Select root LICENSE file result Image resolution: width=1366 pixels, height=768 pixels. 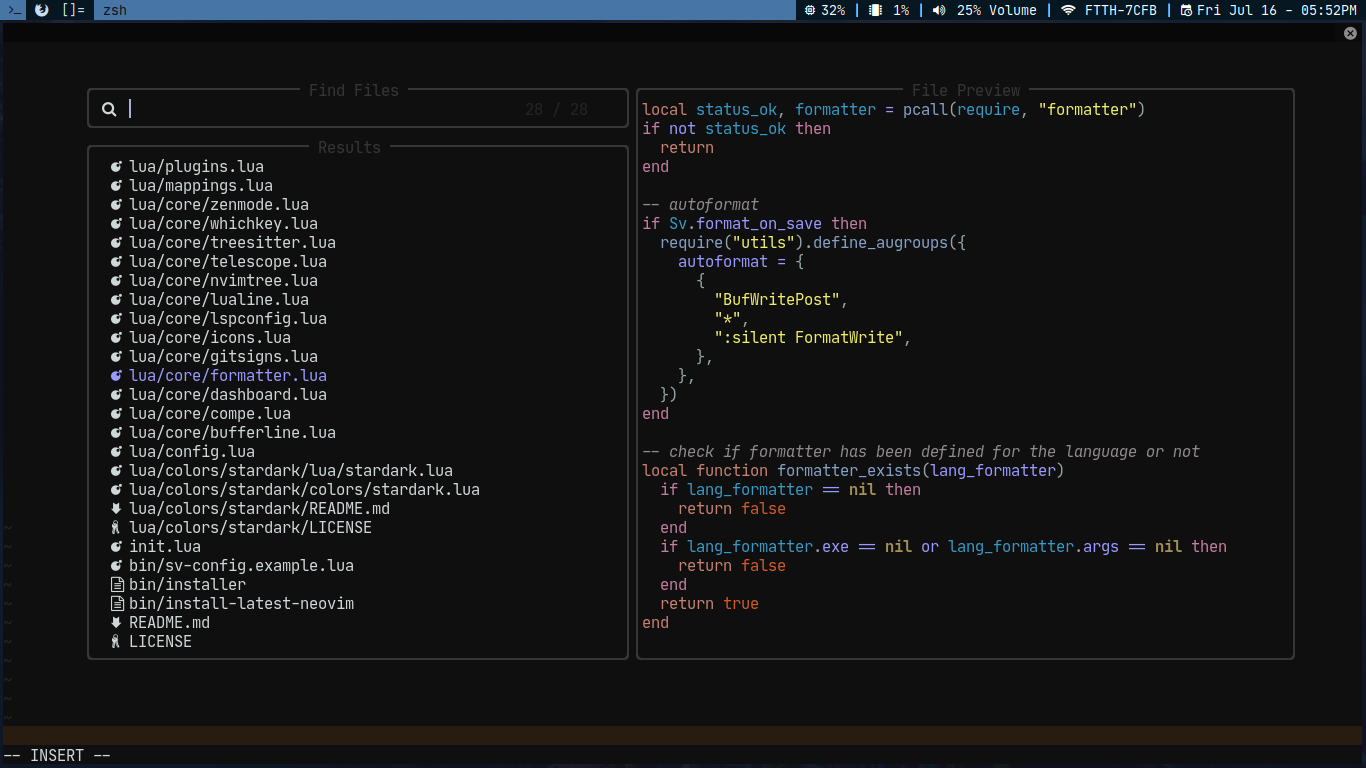click(x=160, y=642)
